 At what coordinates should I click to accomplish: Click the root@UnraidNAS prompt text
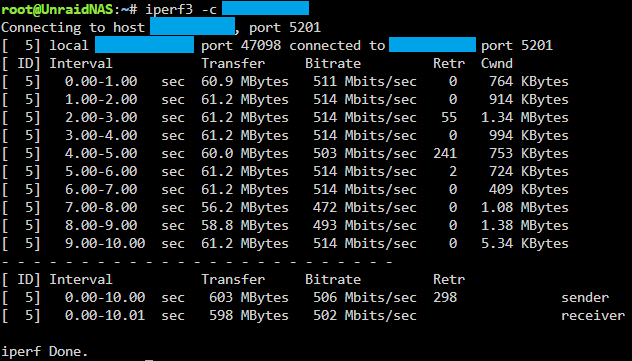point(56,10)
